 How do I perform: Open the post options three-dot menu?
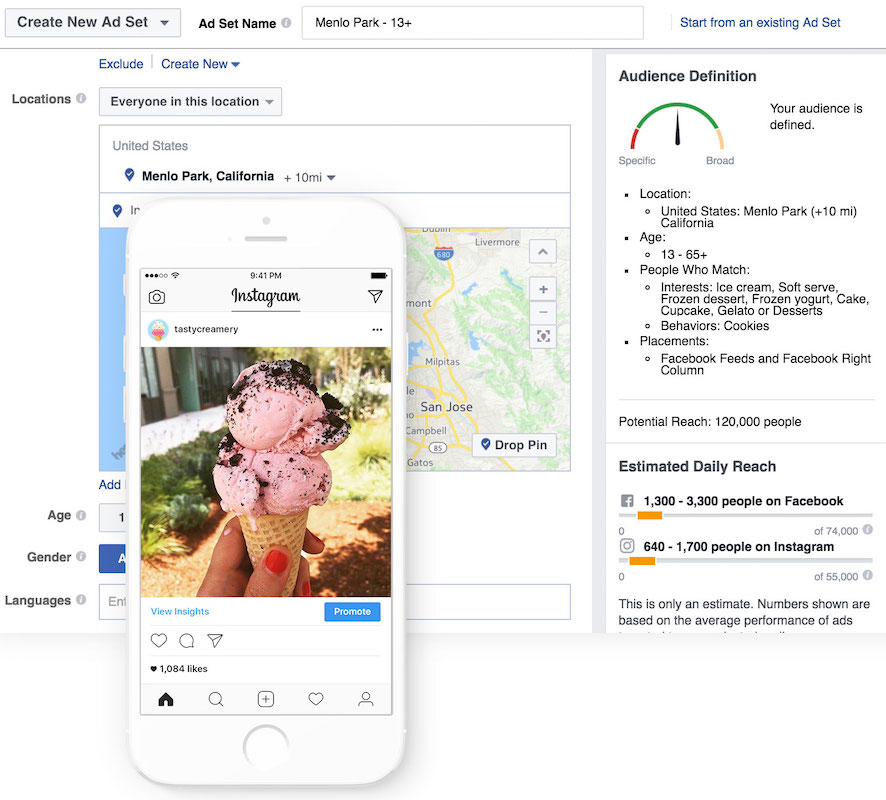(377, 330)
